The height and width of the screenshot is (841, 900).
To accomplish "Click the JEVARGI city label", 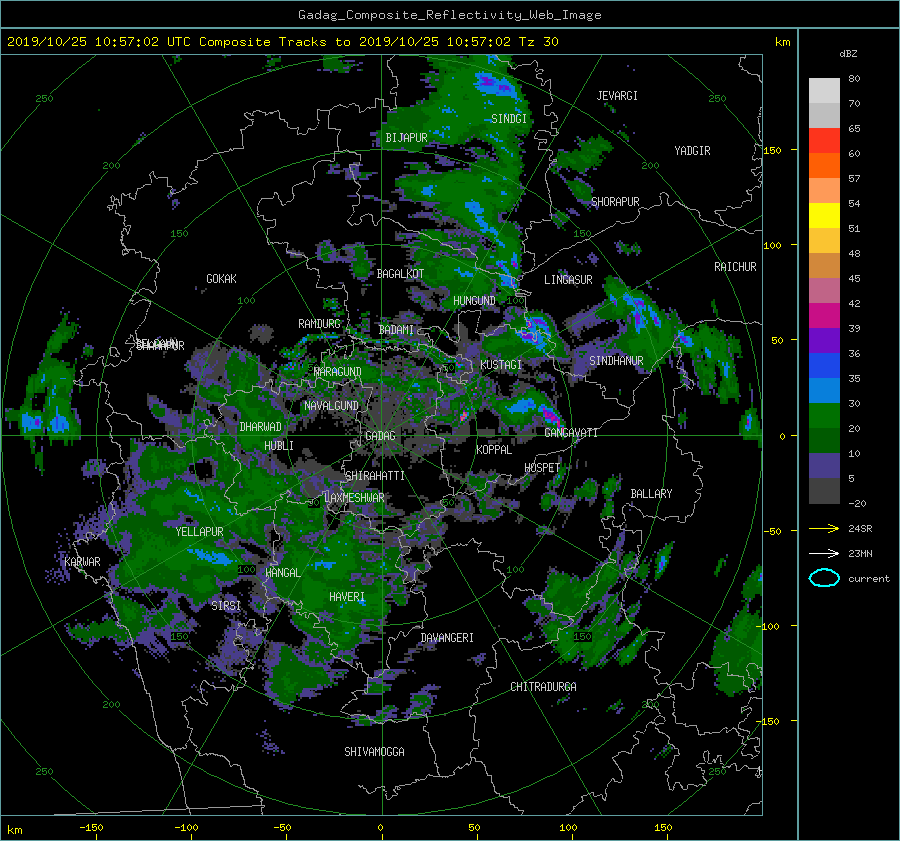I will click(617, 96).
